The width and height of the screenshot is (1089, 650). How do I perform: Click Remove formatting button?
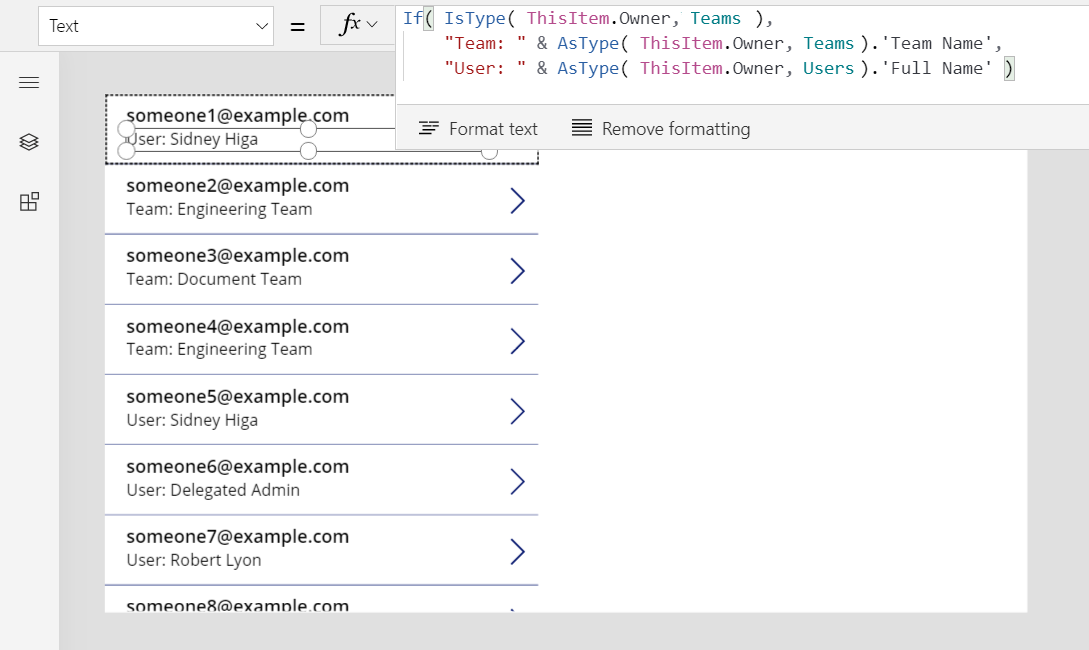(x=660, y=128)
